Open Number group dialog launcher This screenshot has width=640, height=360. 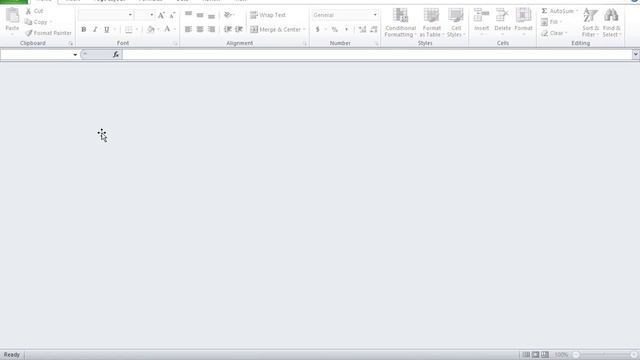[x=376, y=43]
